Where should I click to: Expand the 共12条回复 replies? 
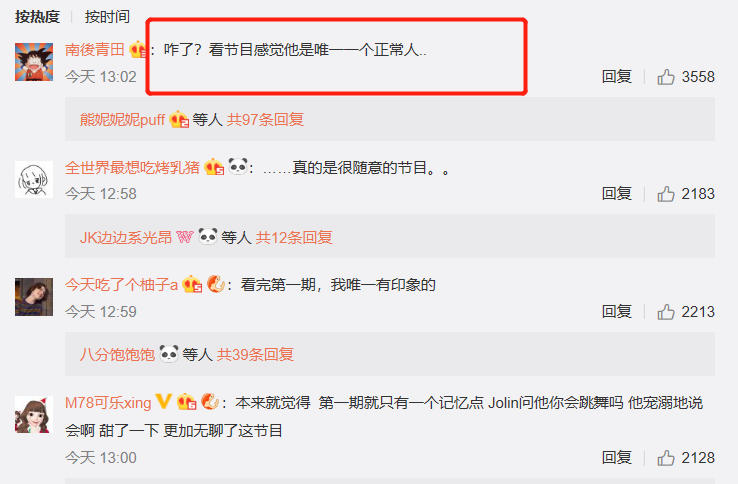click(294, 237)
